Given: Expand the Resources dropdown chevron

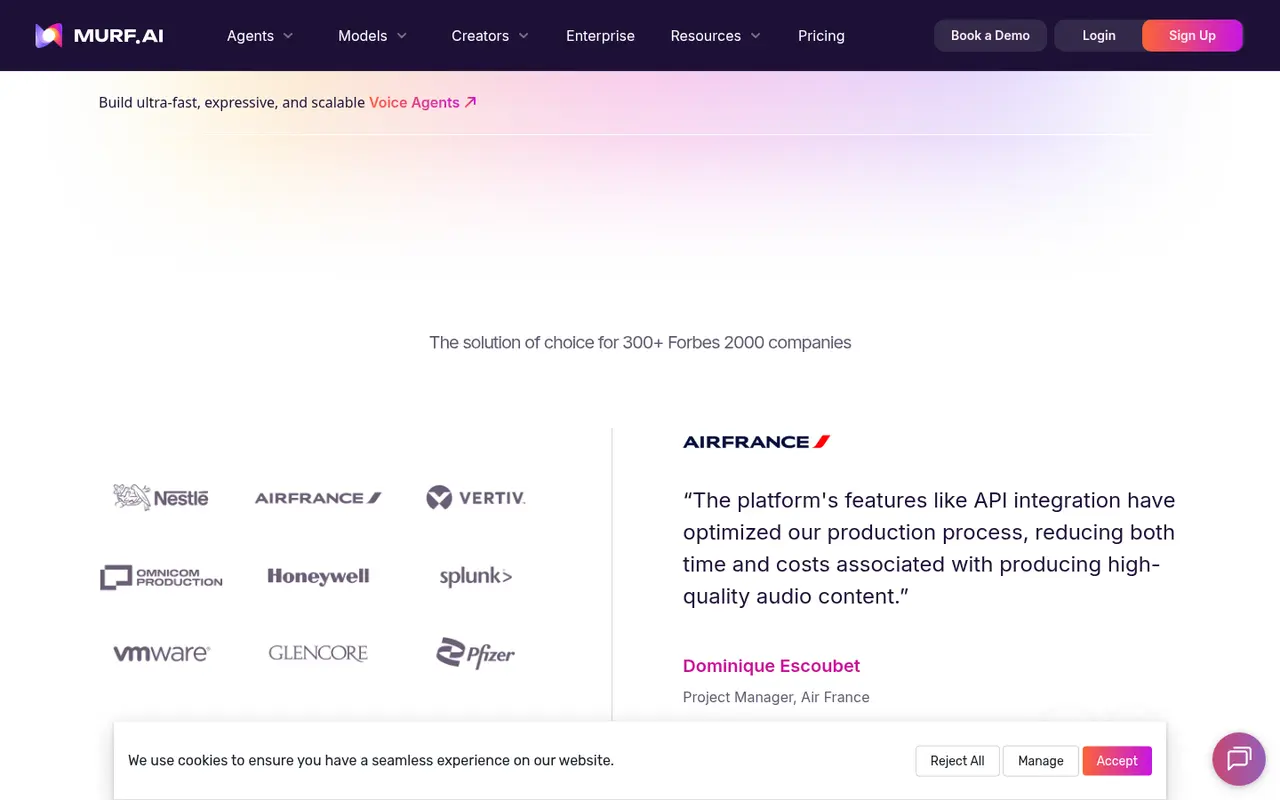Looking at the screenshot, I should (x=756, y=36).
